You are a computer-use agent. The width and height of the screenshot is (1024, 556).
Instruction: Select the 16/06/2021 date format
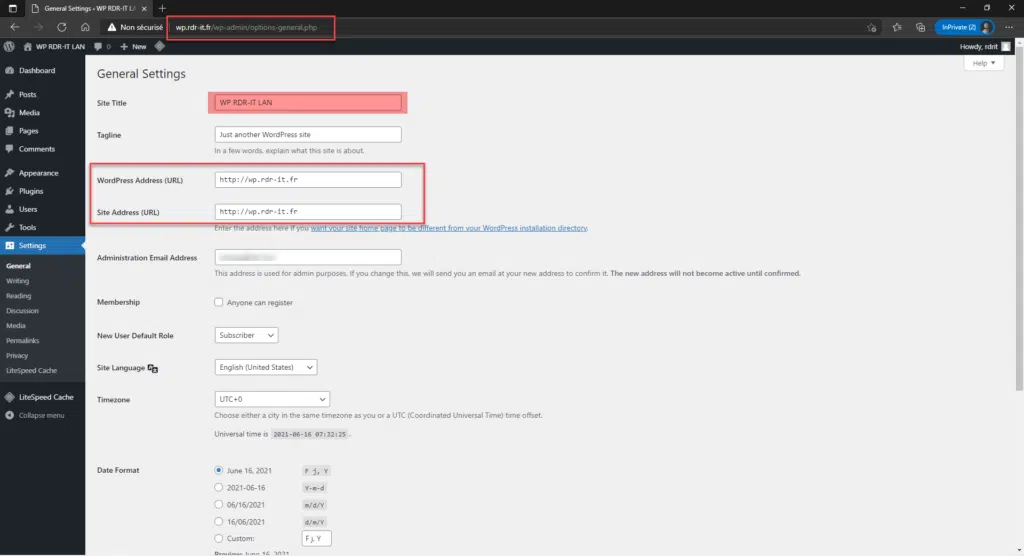219,521
